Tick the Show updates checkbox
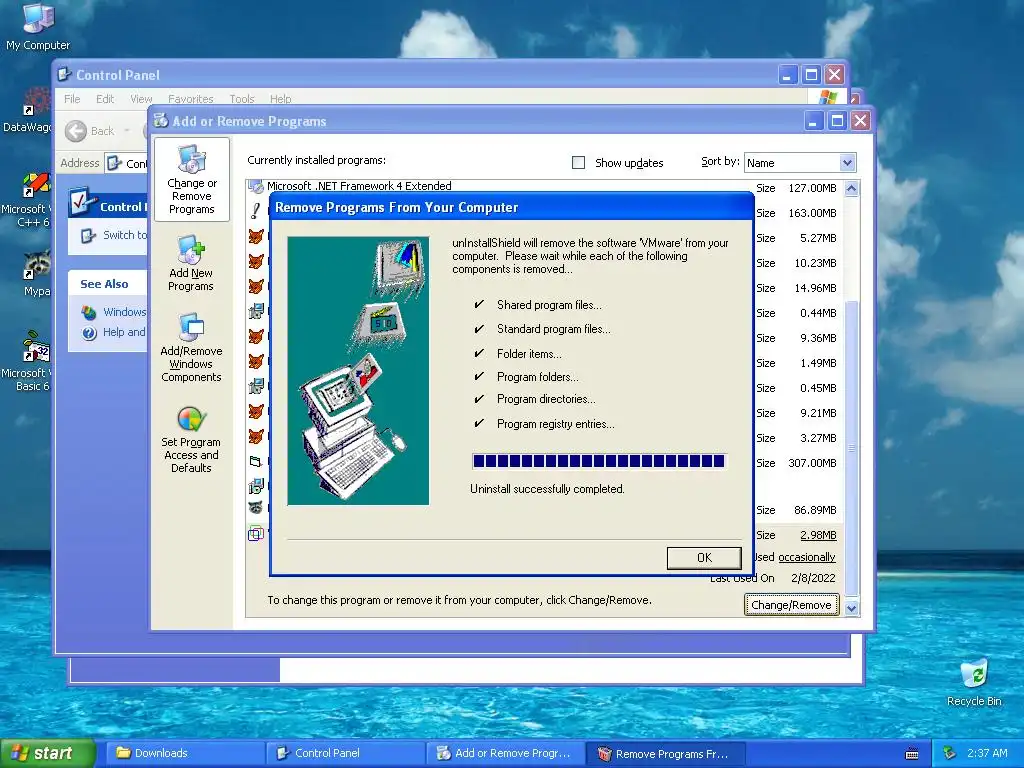The height and width of the screenshot is (768, 1024). [x=579, y=163]
